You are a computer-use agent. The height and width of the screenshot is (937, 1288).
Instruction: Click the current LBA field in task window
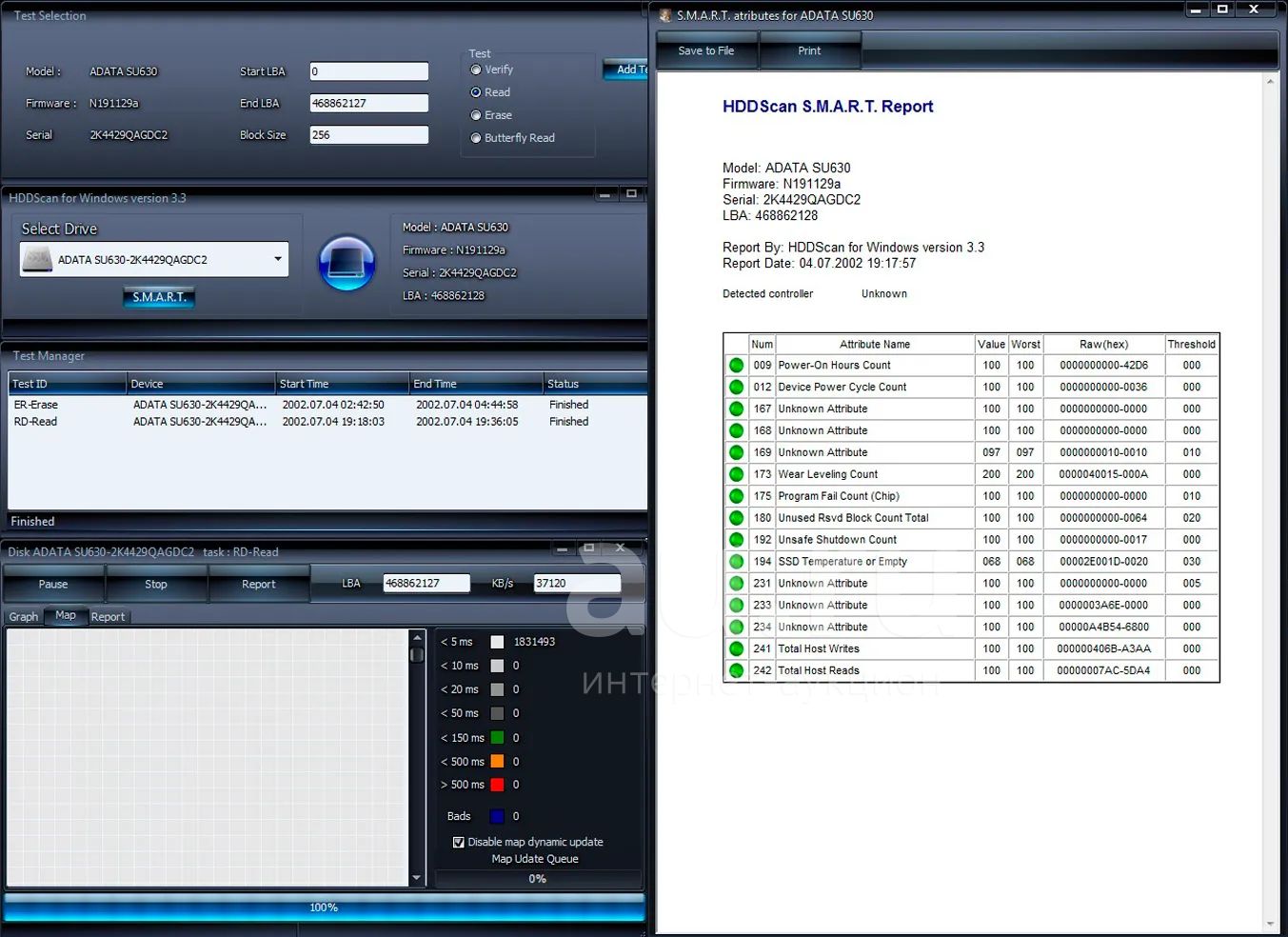426,583
